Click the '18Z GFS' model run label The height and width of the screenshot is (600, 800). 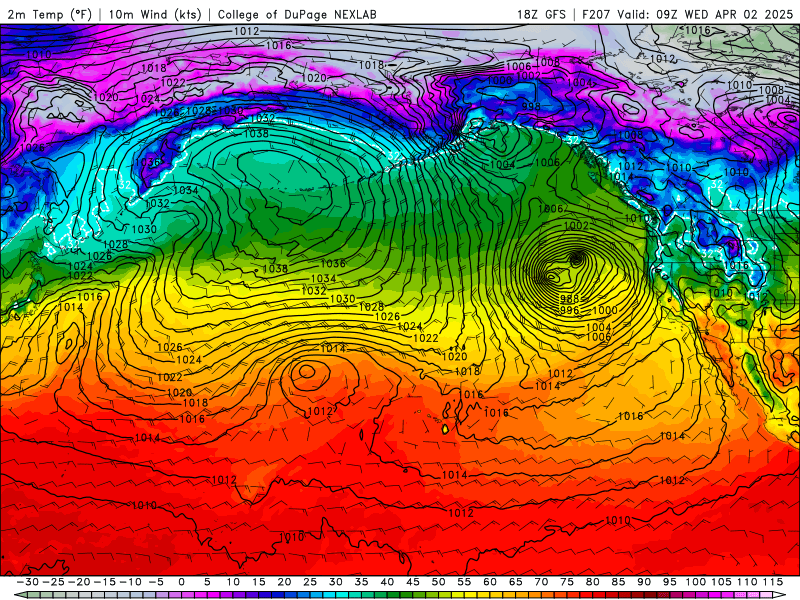(541, 14)
